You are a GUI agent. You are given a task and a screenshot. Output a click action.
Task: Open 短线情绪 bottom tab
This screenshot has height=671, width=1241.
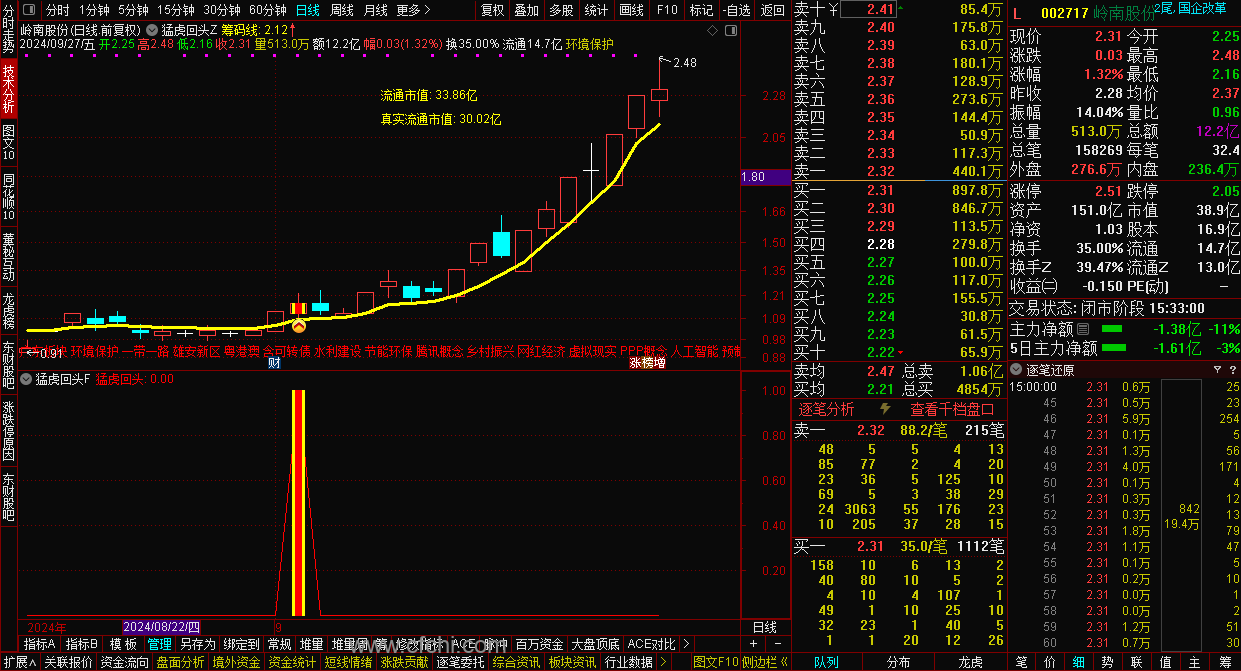point(348,662)
